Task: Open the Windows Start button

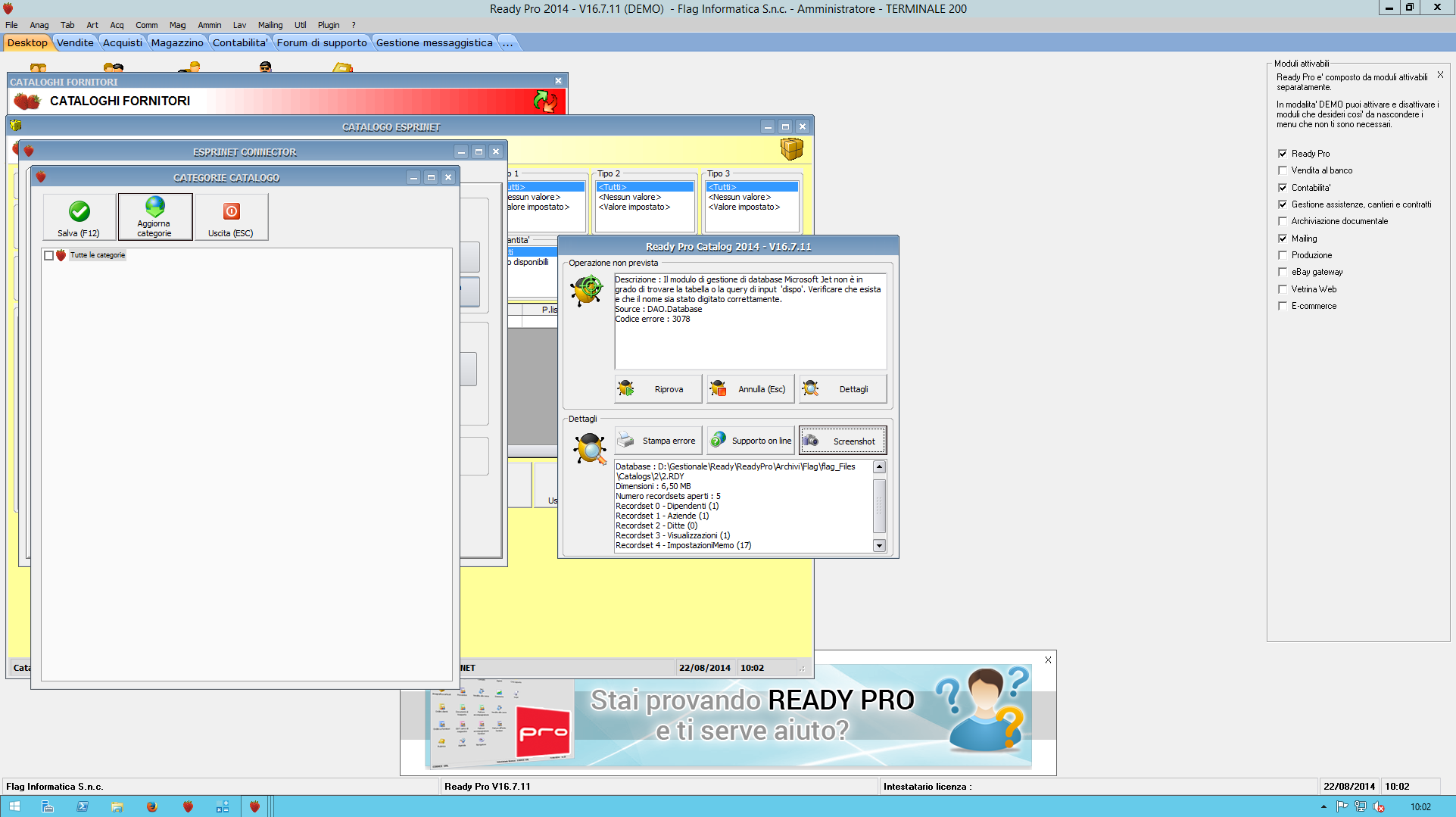Action: (x=14, y=807)
